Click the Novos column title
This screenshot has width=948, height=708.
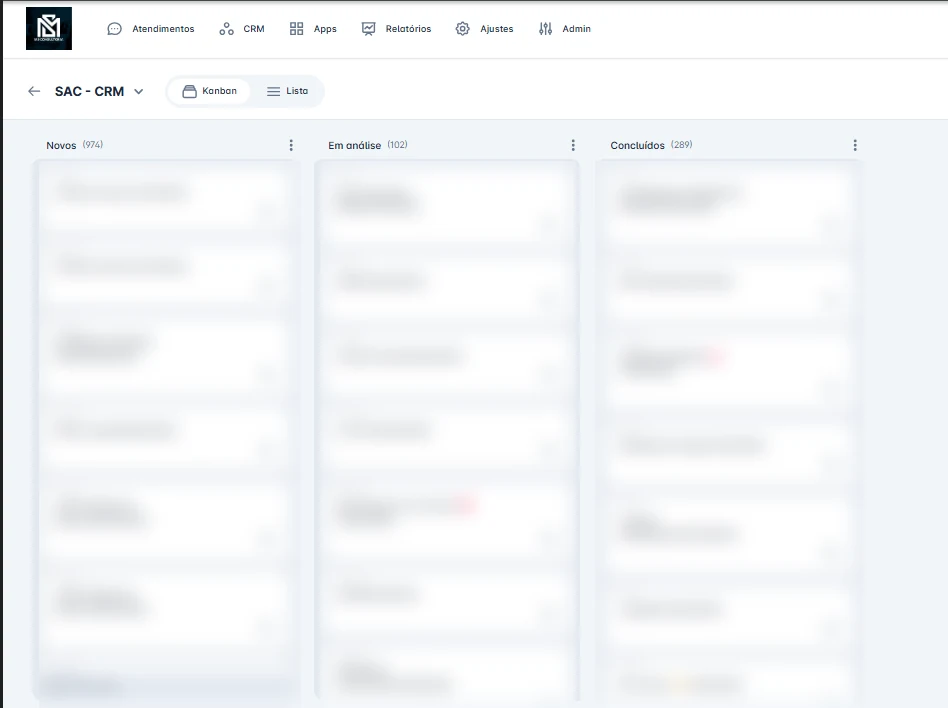point(61,146)
